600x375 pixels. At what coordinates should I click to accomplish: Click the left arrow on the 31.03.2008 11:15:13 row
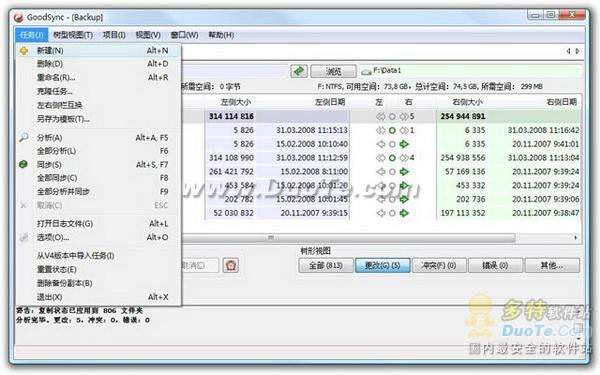click(x=380, y=130)
